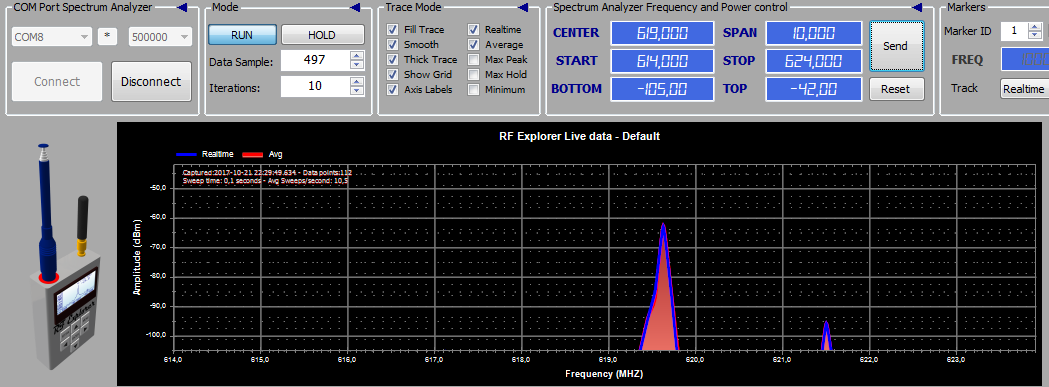Collapse the Mode panel using blue arrow

point(355,7)
